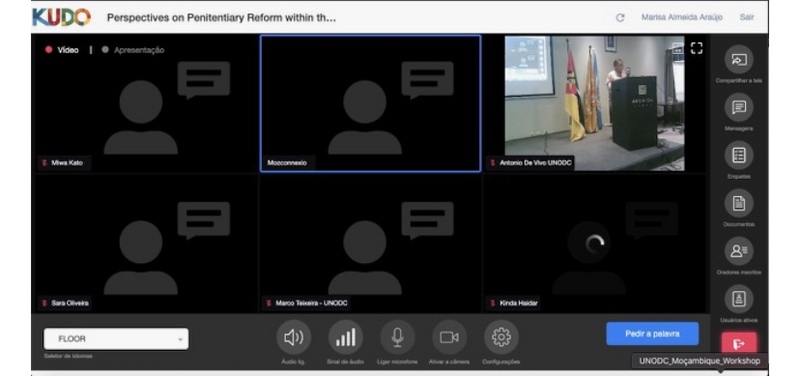Toggle the Áudio lig. speaker button
Image resolution: width=800 pixels, height=376 pixels.
click(x=293, y=337)
